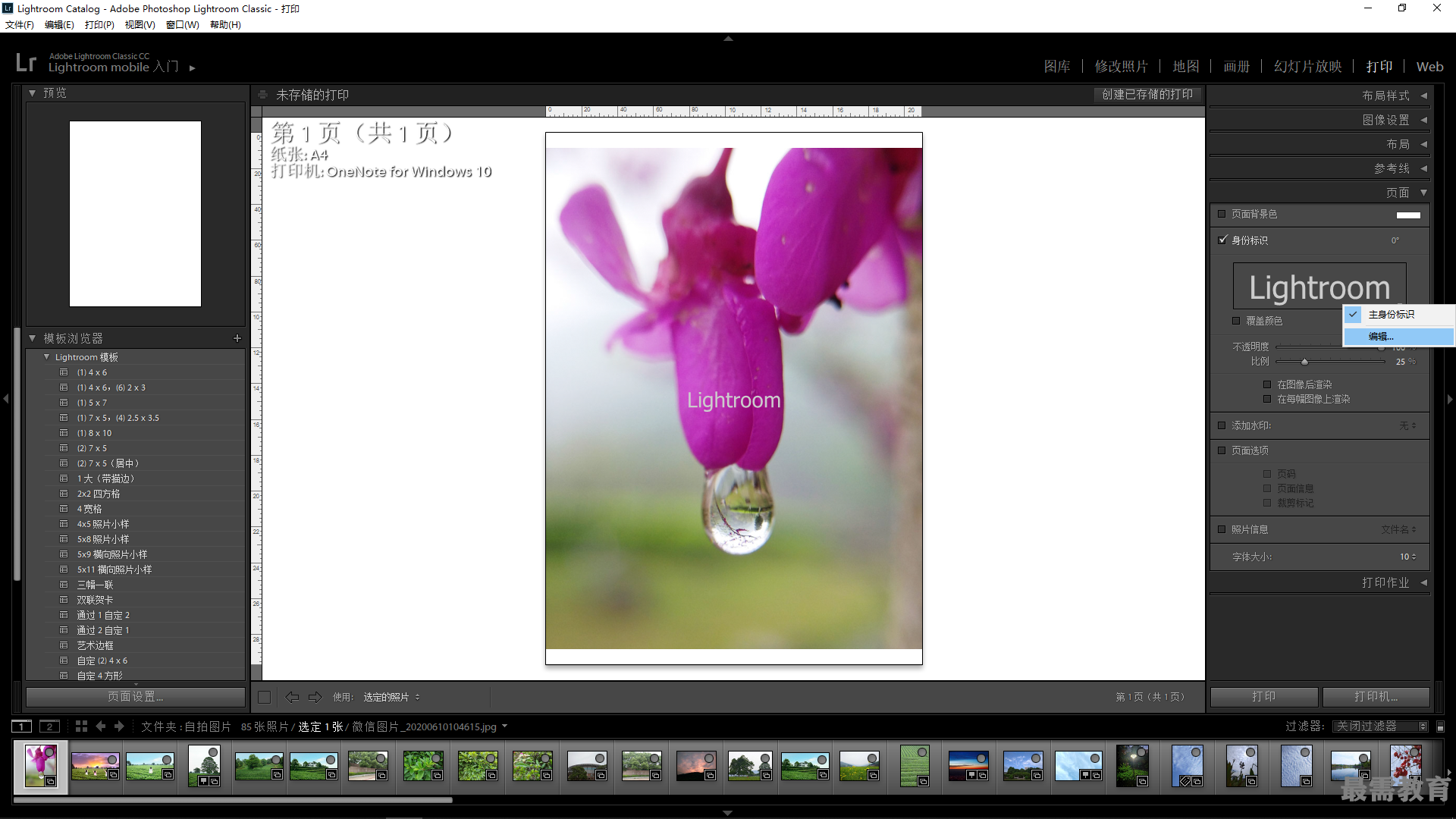1456x819 pixels.
Task: Open 选定的照片 usage dropdown
Action: [x=391, y=697]
